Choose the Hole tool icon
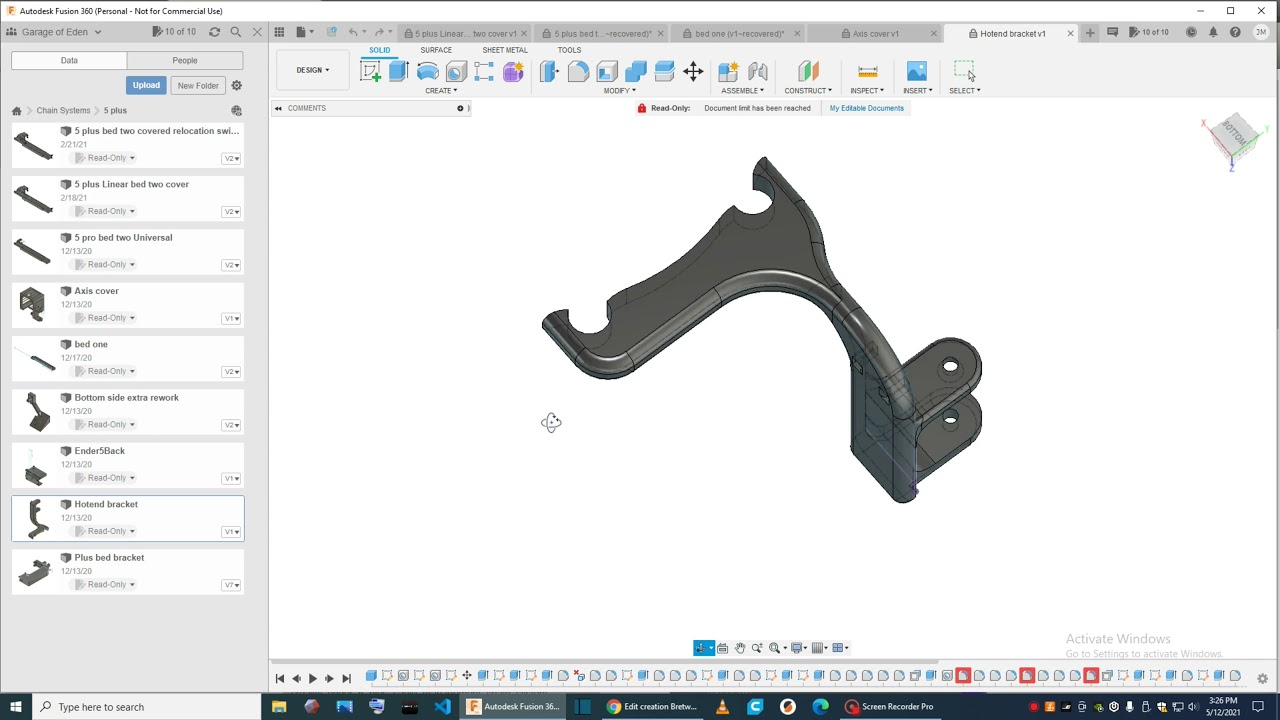Screen dimensions: 1280x720 click(456, 71)
